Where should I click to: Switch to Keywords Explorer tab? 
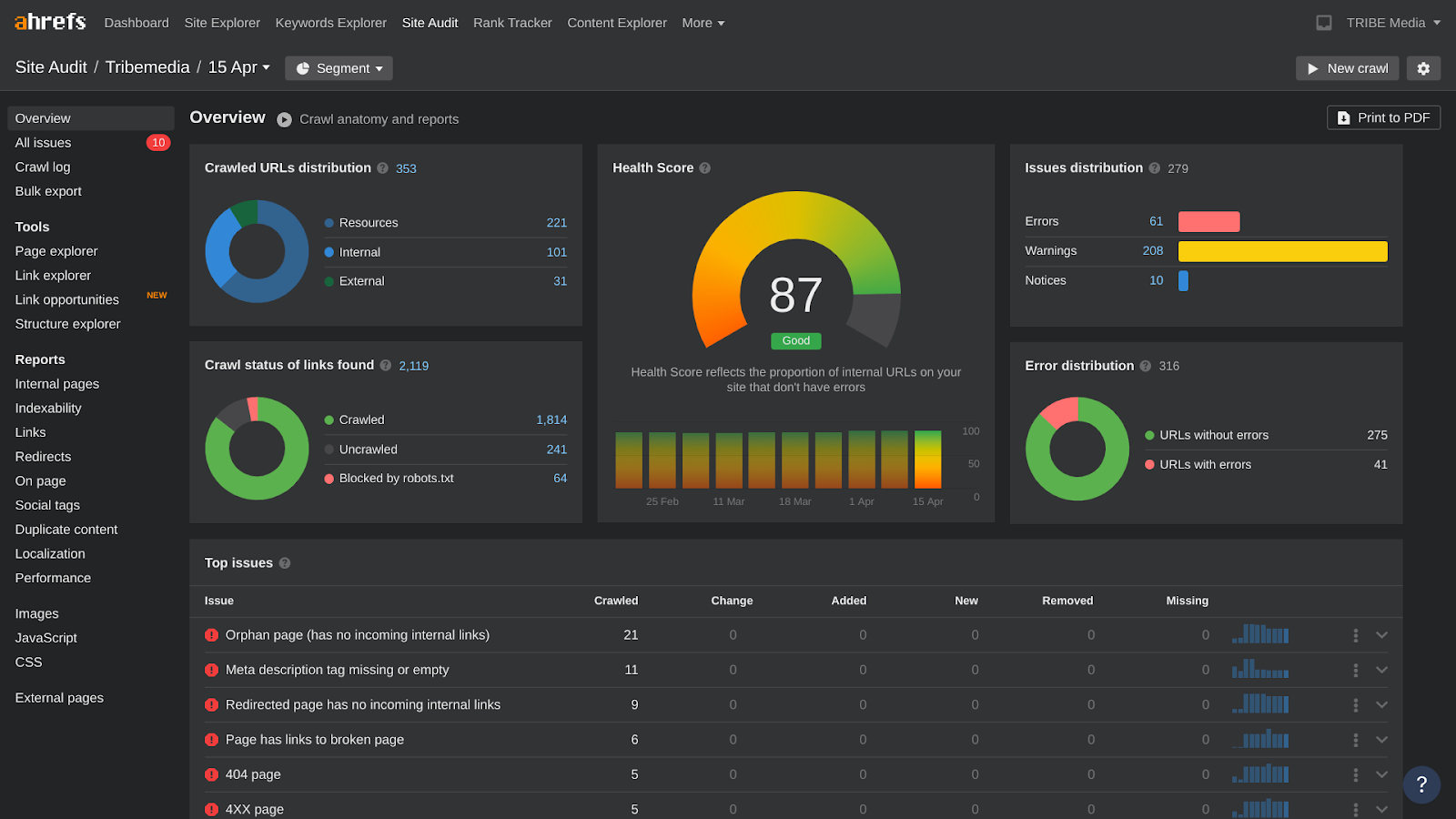pyautogui.click(x=330, y=23)
